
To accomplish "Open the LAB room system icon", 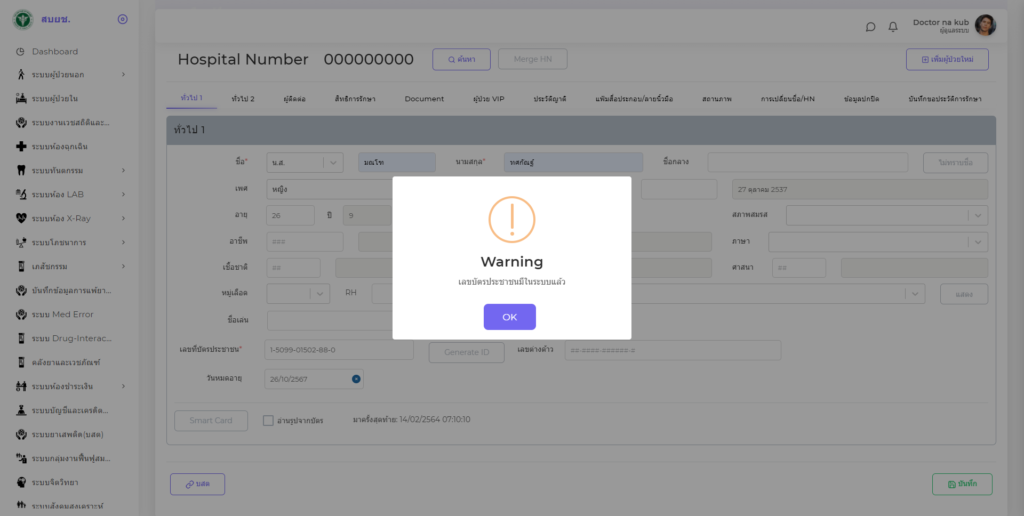I will tap(21, 195).
